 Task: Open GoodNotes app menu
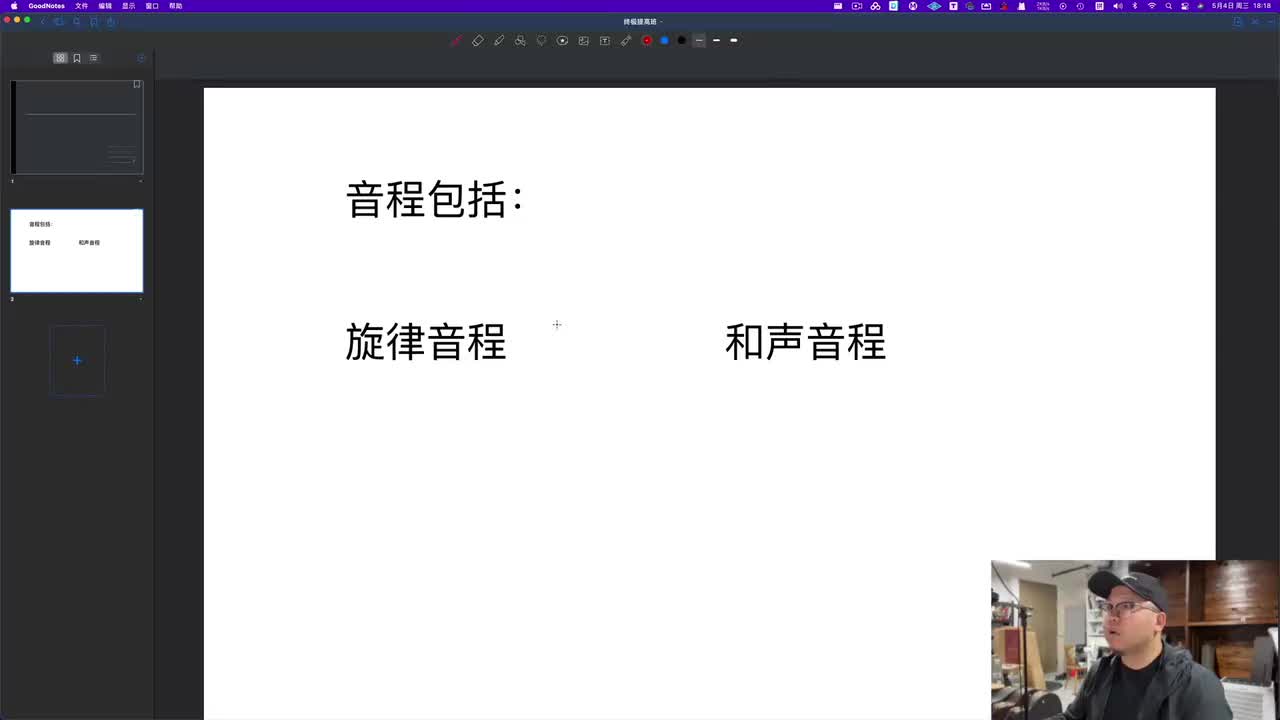point(46,6)
